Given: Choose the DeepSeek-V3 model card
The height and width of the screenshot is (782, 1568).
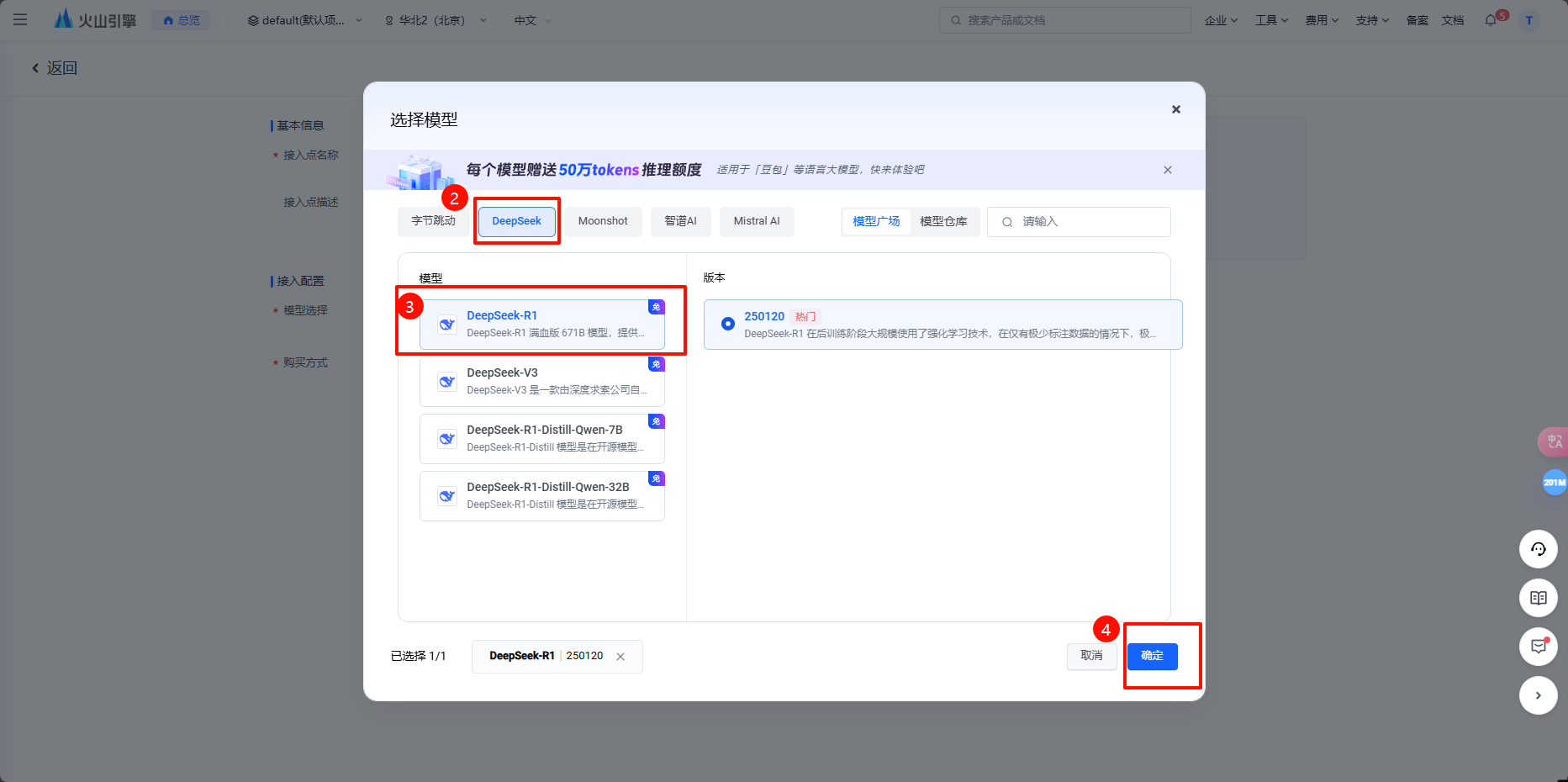Looking at the screenshot, I should (542, 382).
